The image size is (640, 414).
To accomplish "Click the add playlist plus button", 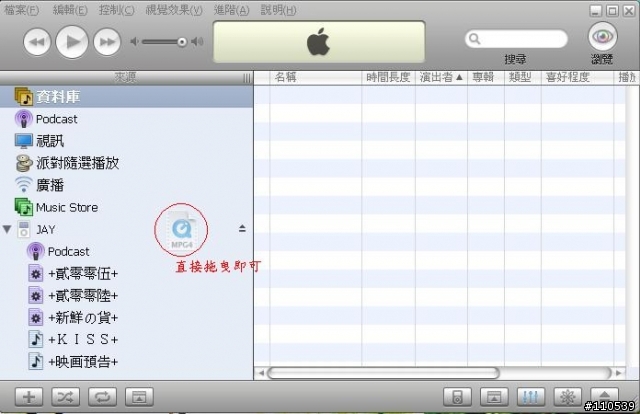I will pos(29,396).
